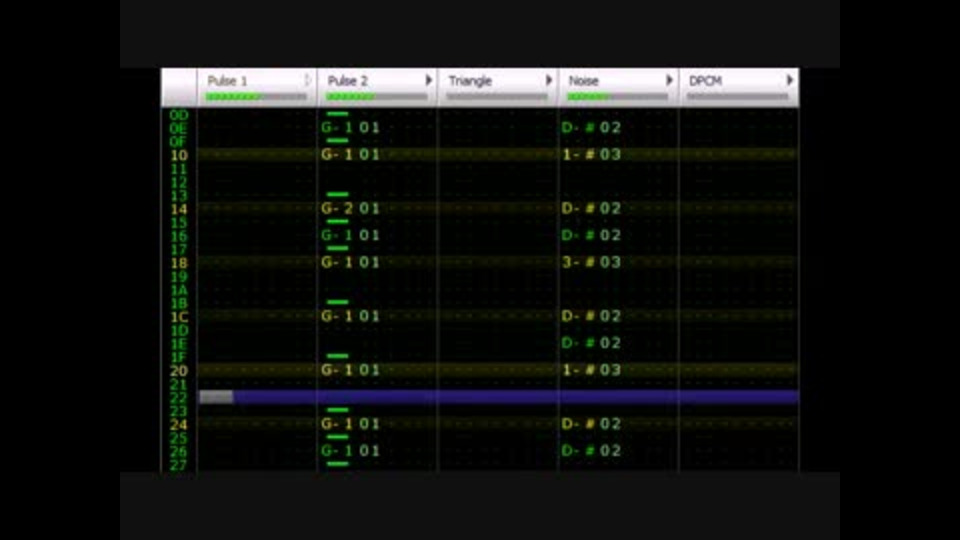This screenshot has width=960, height=540.
Task: Click the Pulse 2 volume meter
Action: point(377,96)
